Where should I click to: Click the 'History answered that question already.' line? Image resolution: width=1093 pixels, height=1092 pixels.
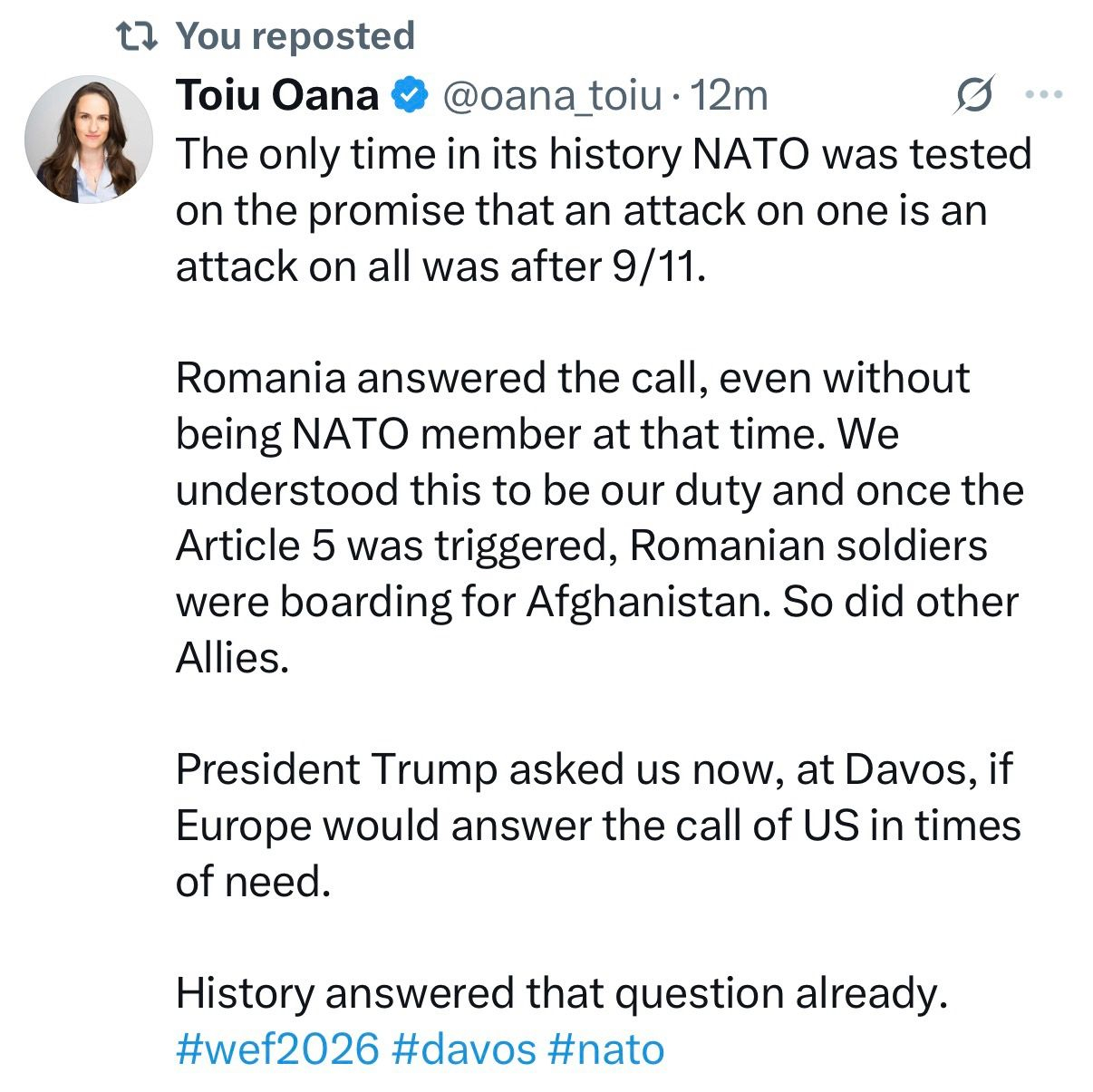(x=562, y=993)
